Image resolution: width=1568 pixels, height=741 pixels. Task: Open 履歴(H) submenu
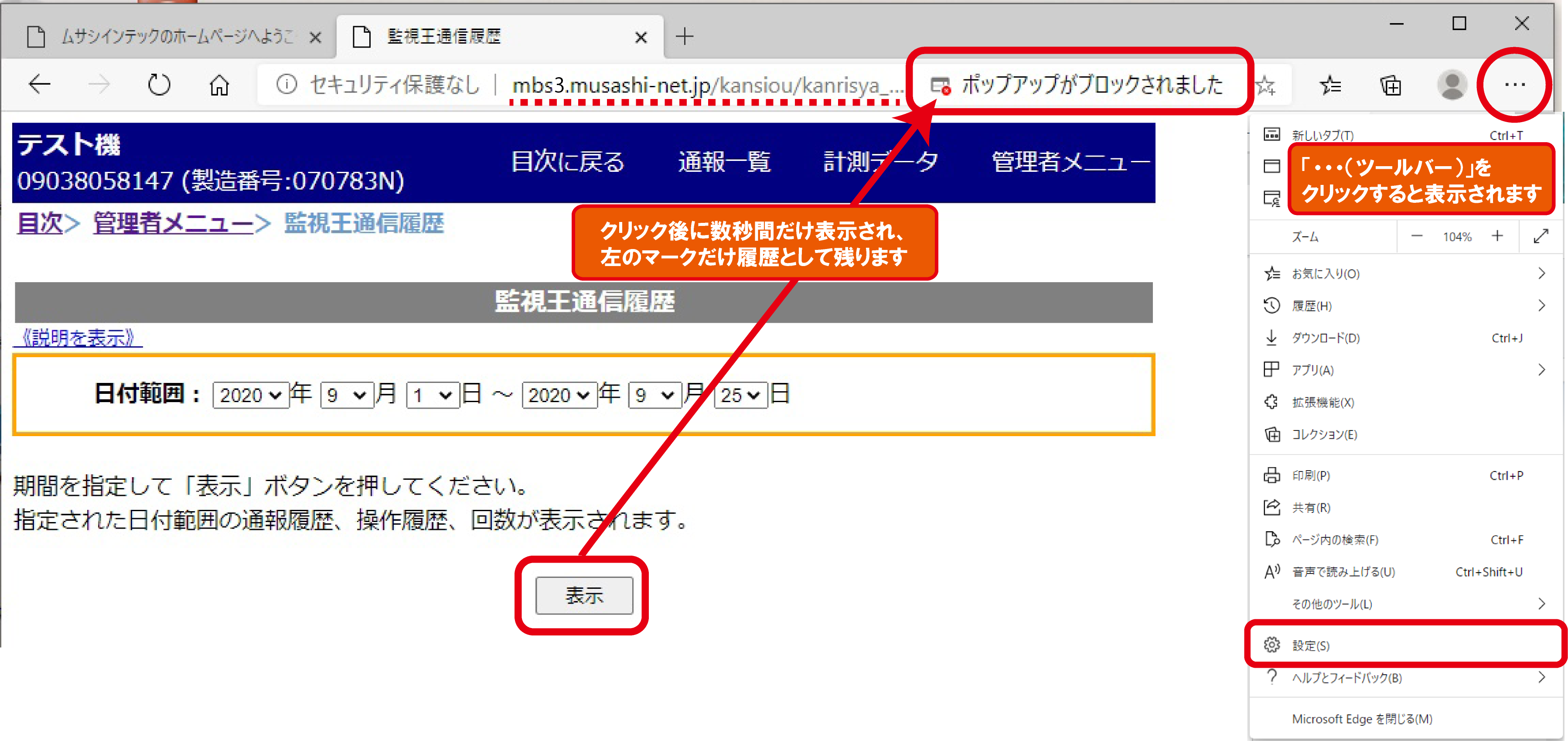1406,306
